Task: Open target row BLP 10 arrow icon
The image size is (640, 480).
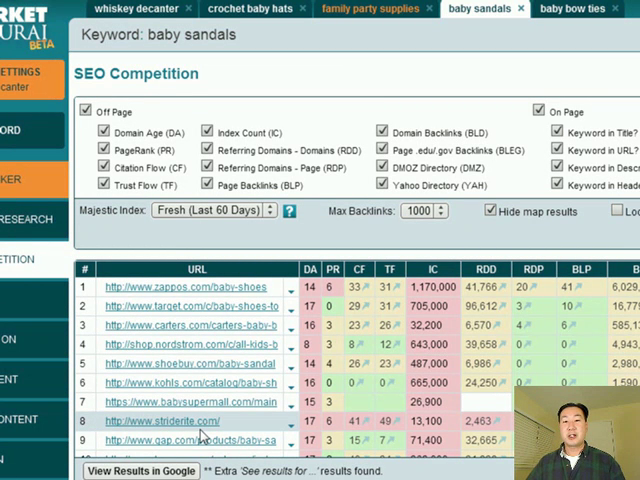Action: [x=578, y=306]
